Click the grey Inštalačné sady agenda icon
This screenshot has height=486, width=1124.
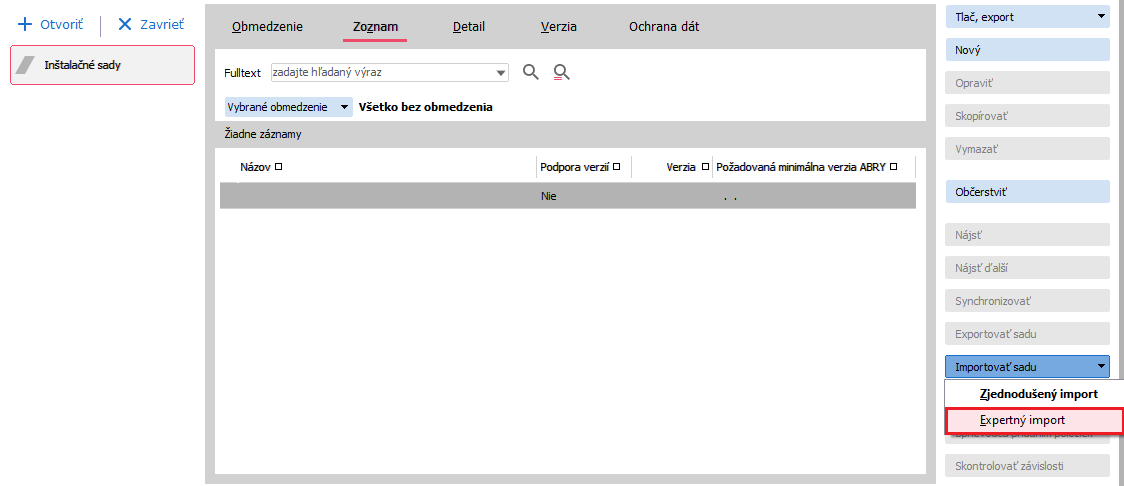tap(29, 65)
